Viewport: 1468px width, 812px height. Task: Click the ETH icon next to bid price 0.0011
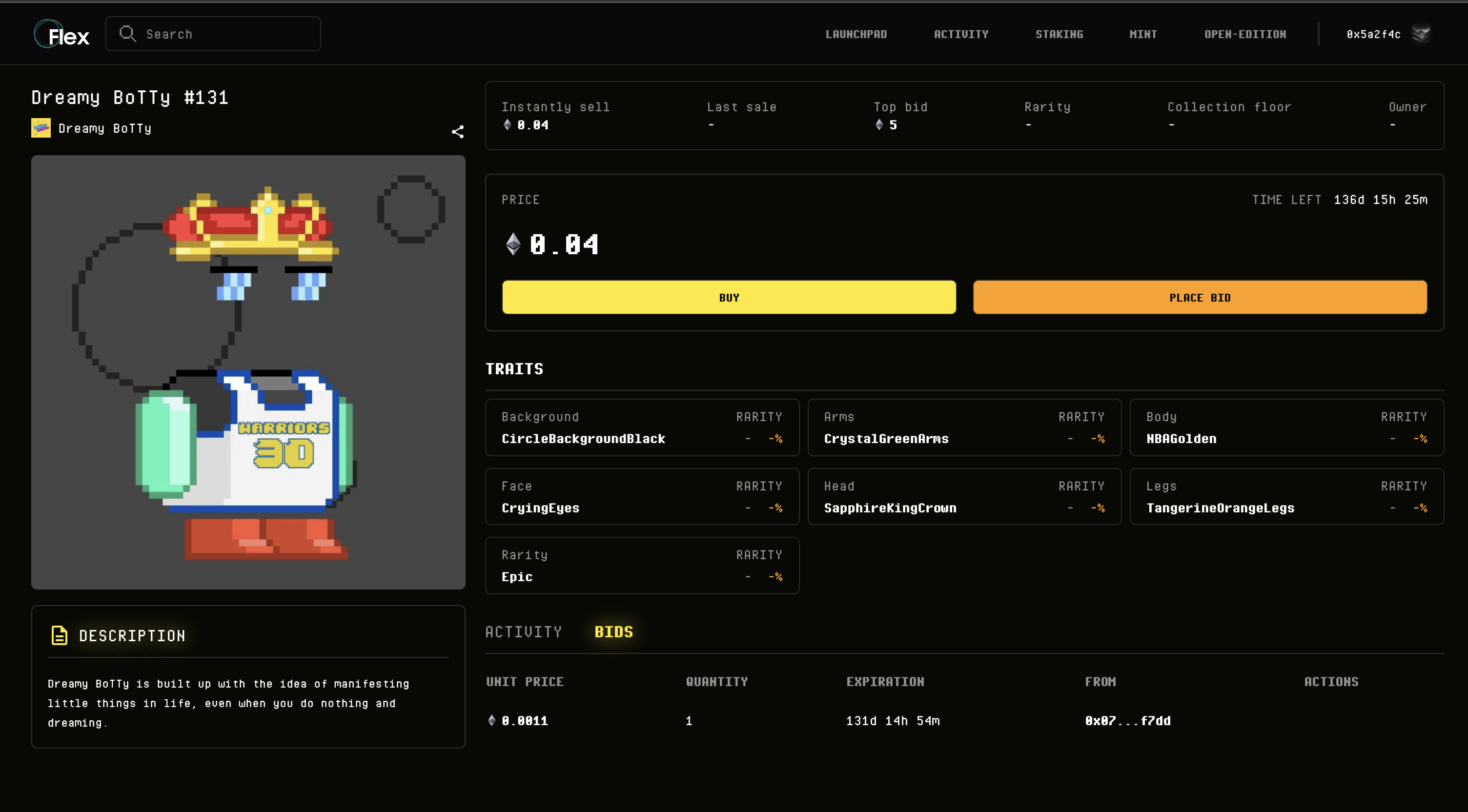[492, 720]
